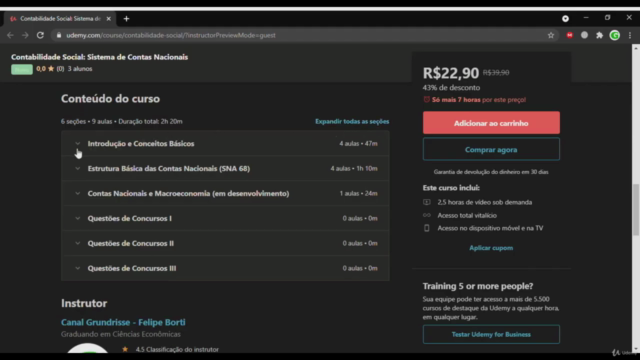Click the address bar URL
640x360 pixels.
[171, 36]
